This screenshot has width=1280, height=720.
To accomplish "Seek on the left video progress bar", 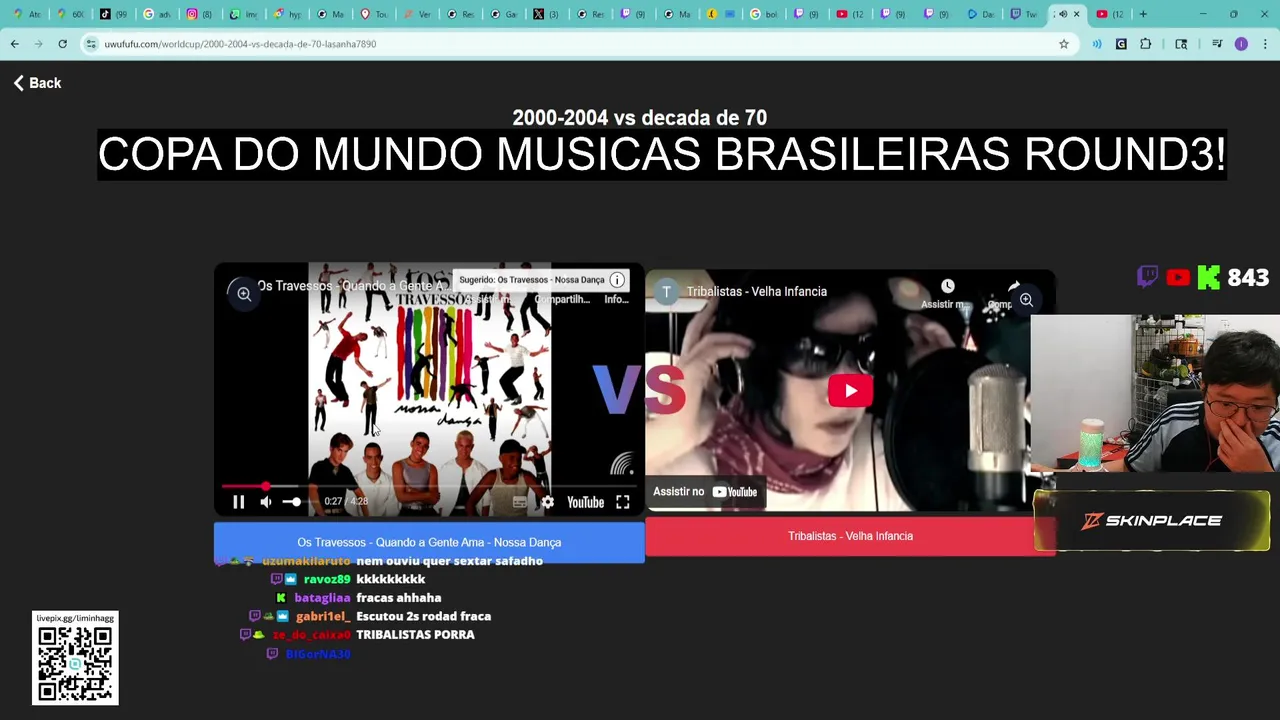I will coord(429,487).
